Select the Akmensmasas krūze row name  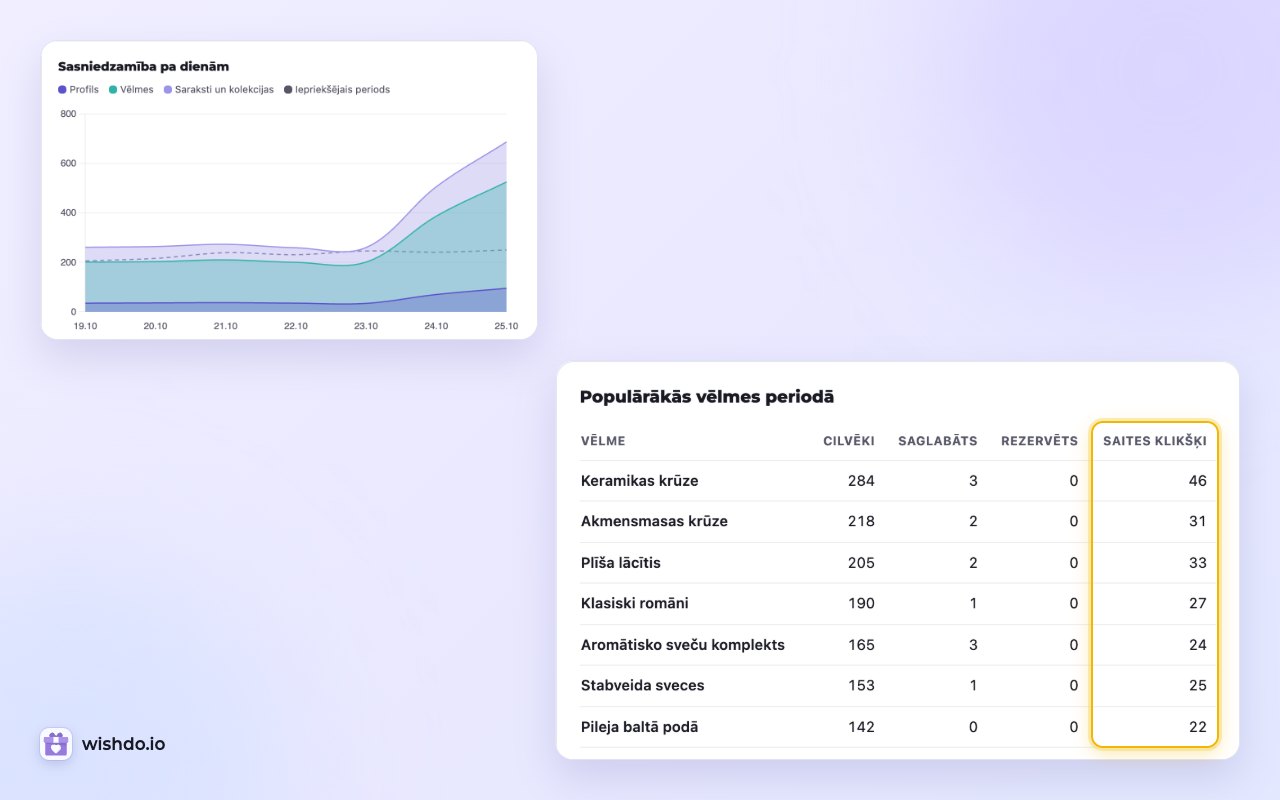(654, 521)
